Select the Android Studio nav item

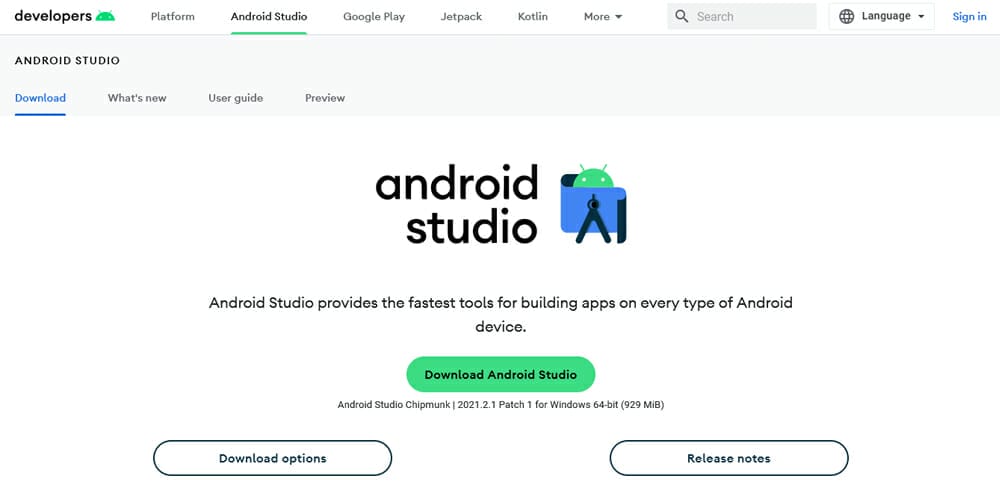[x=268, y=17]
